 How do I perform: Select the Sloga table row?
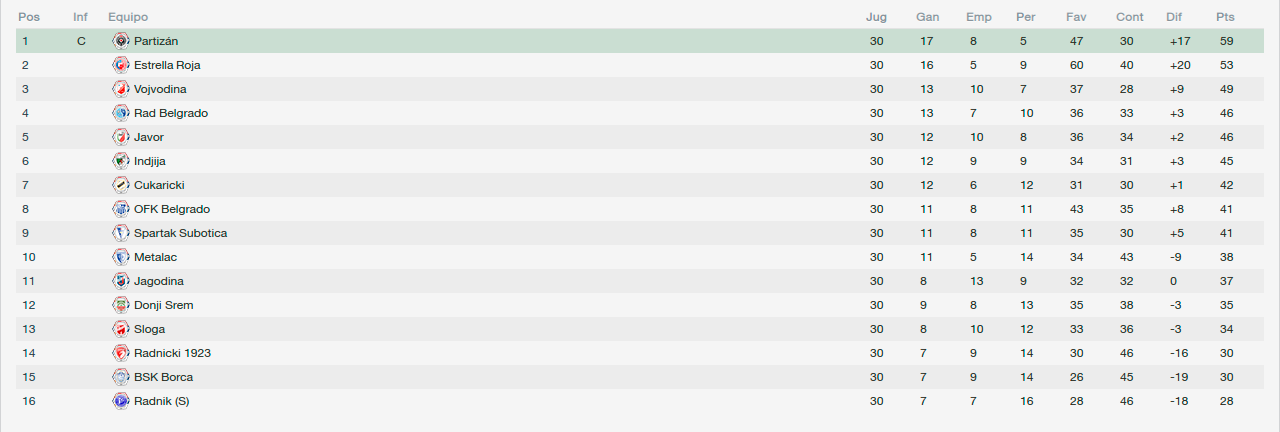tap(640, 329)
